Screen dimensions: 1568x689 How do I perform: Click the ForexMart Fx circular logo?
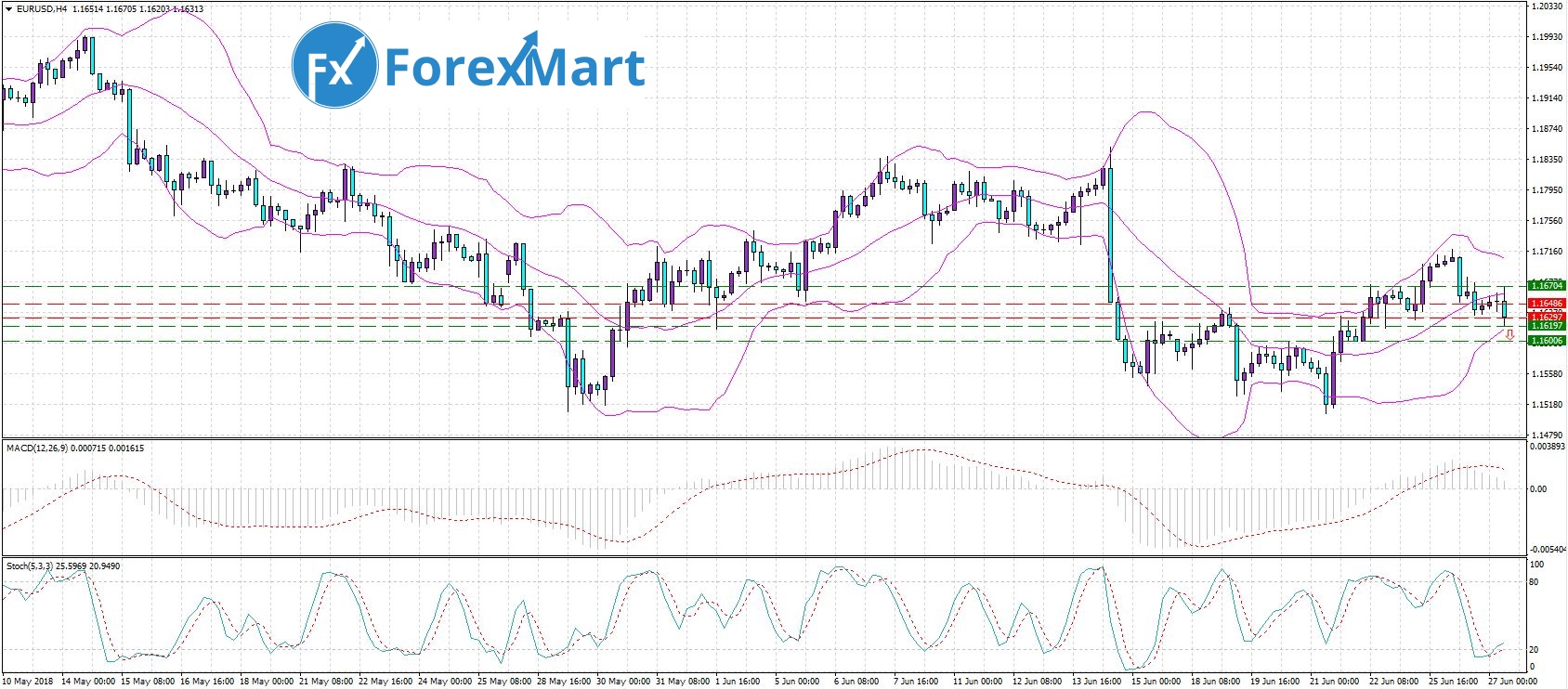coord(334,65)
